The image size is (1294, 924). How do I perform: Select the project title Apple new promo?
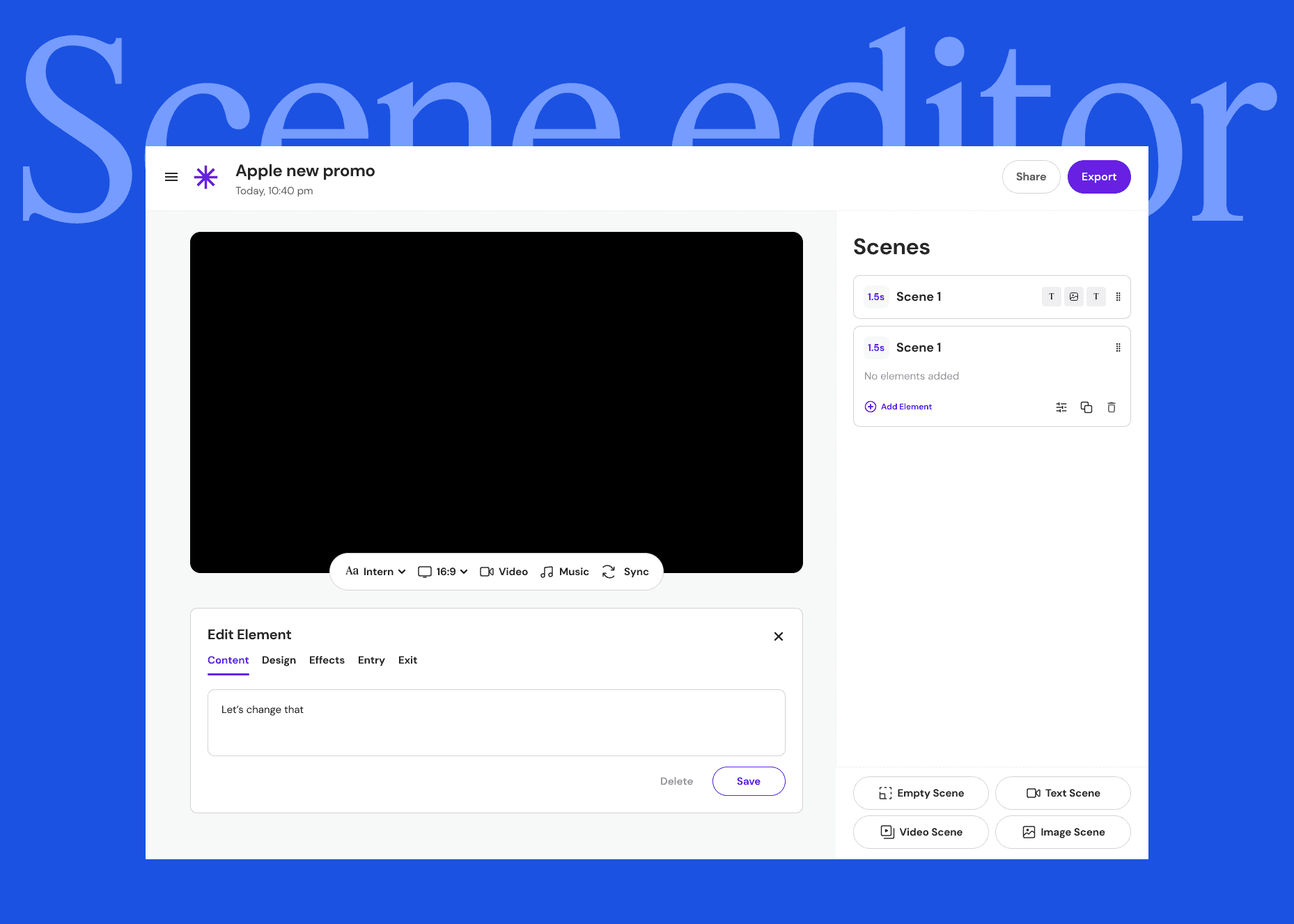[305, 171]
